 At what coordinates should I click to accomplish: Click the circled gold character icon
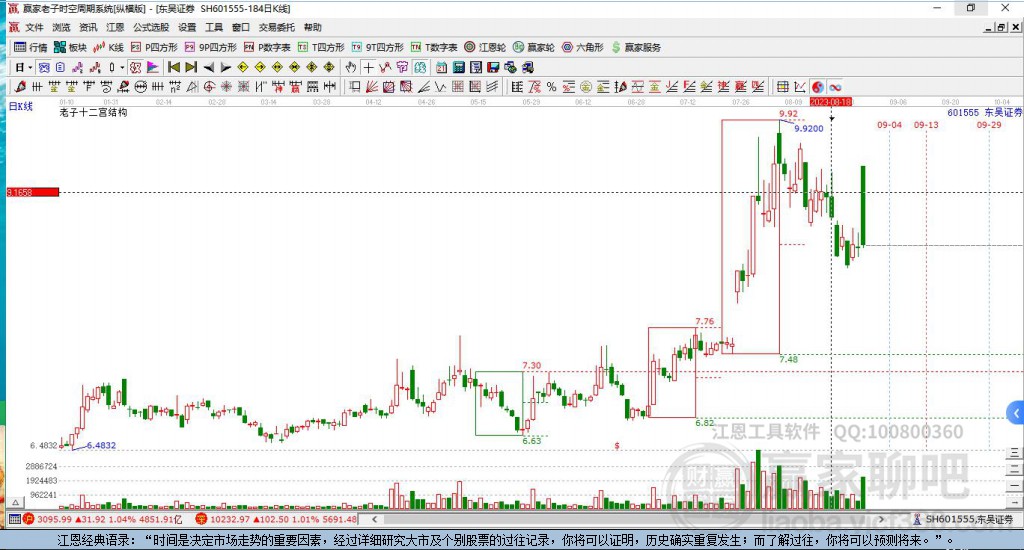586,87
